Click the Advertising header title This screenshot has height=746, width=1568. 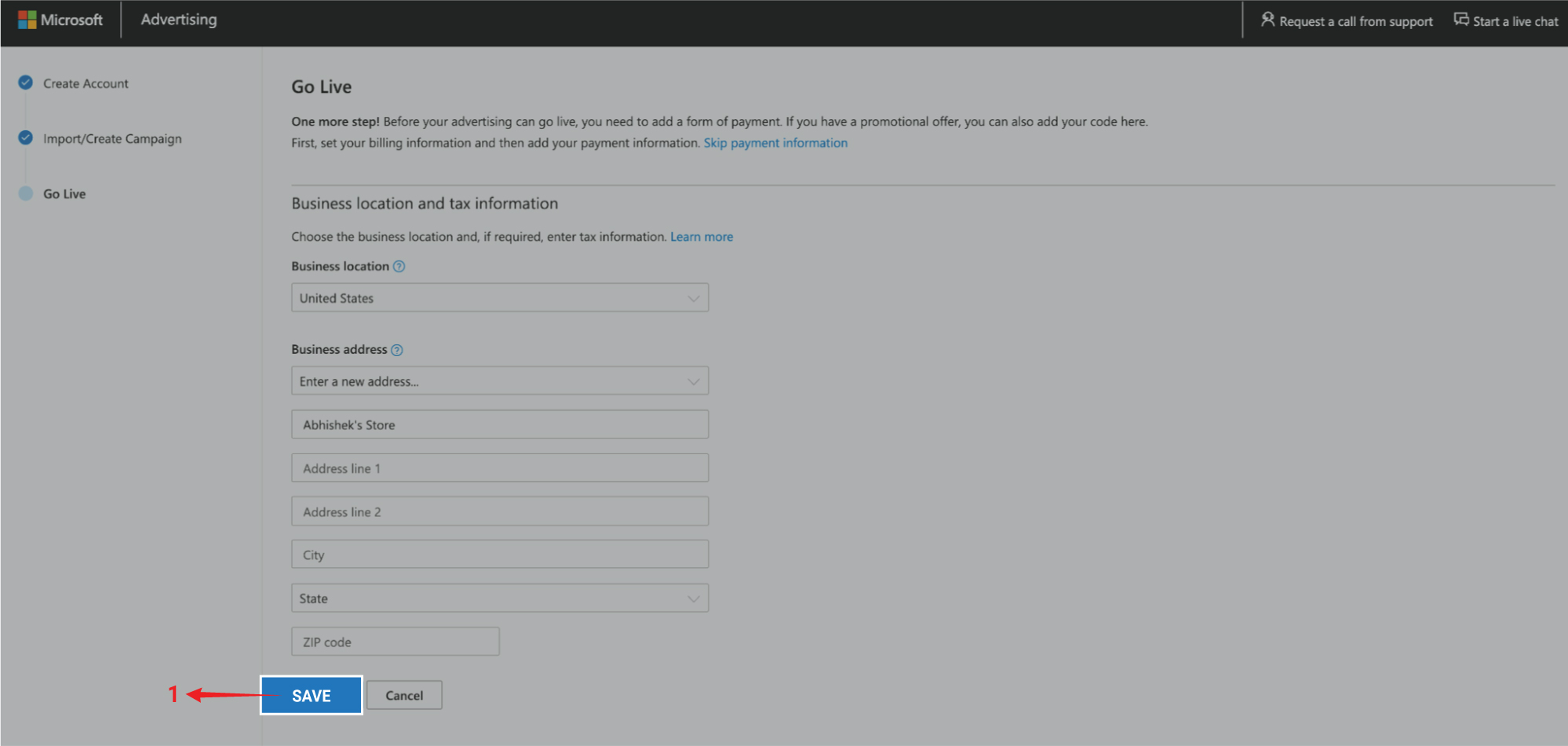click(179, 20)
